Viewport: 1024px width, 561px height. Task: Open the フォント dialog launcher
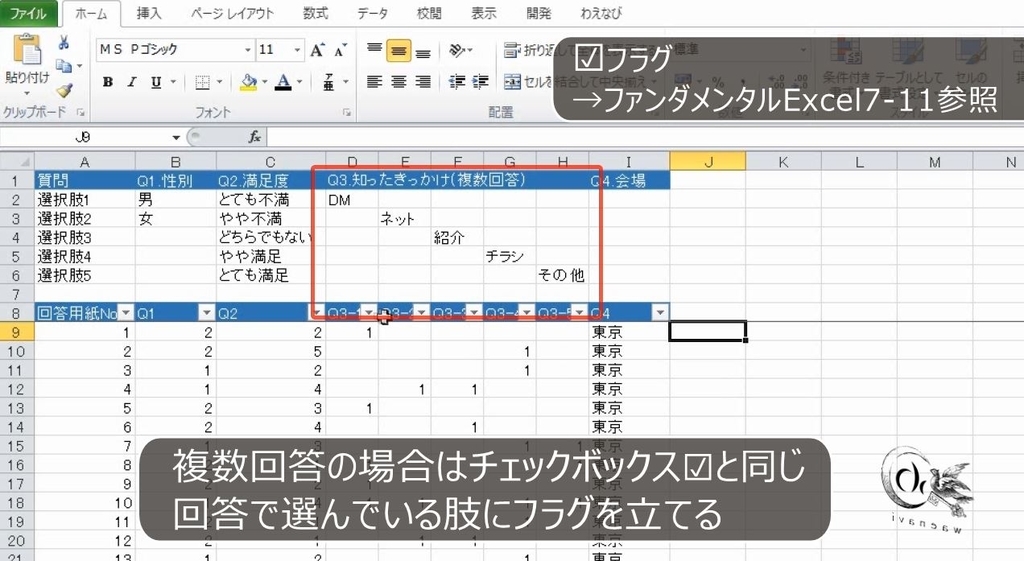[x=347, y=112]
